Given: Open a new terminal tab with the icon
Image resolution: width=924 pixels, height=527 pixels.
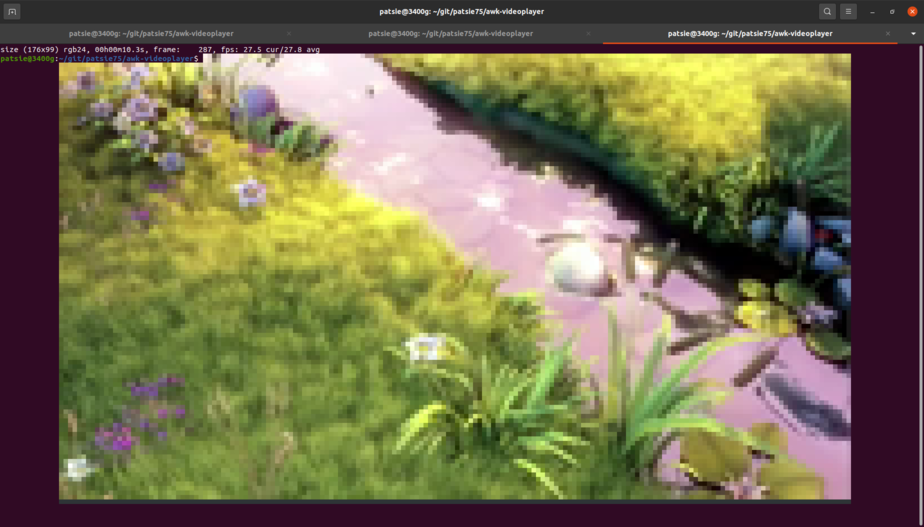Looking at the screenshot, I should point(12,11).
